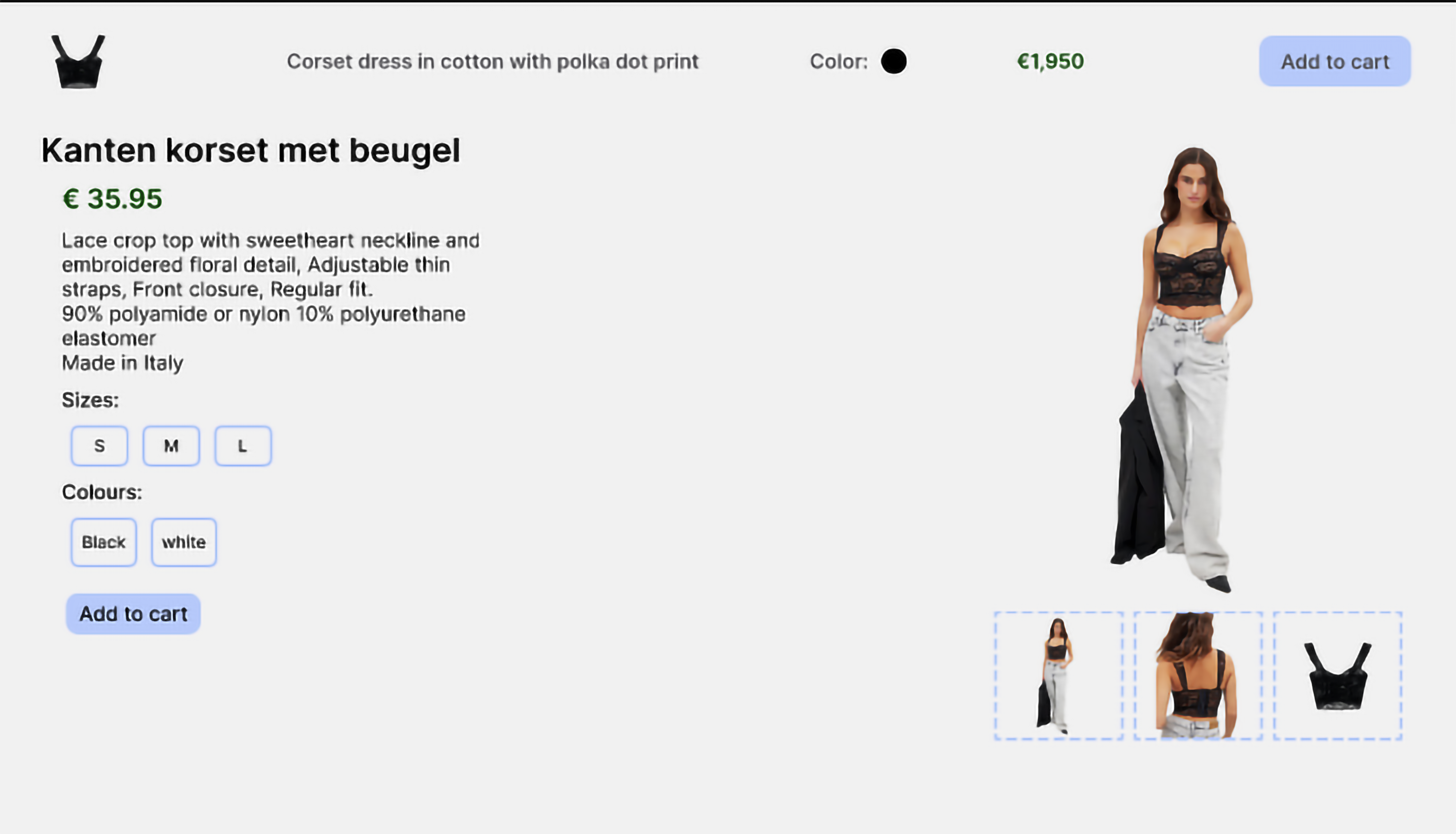
Task: Show the corset-only product thumbnail
Action: [x=1337, y=676]
